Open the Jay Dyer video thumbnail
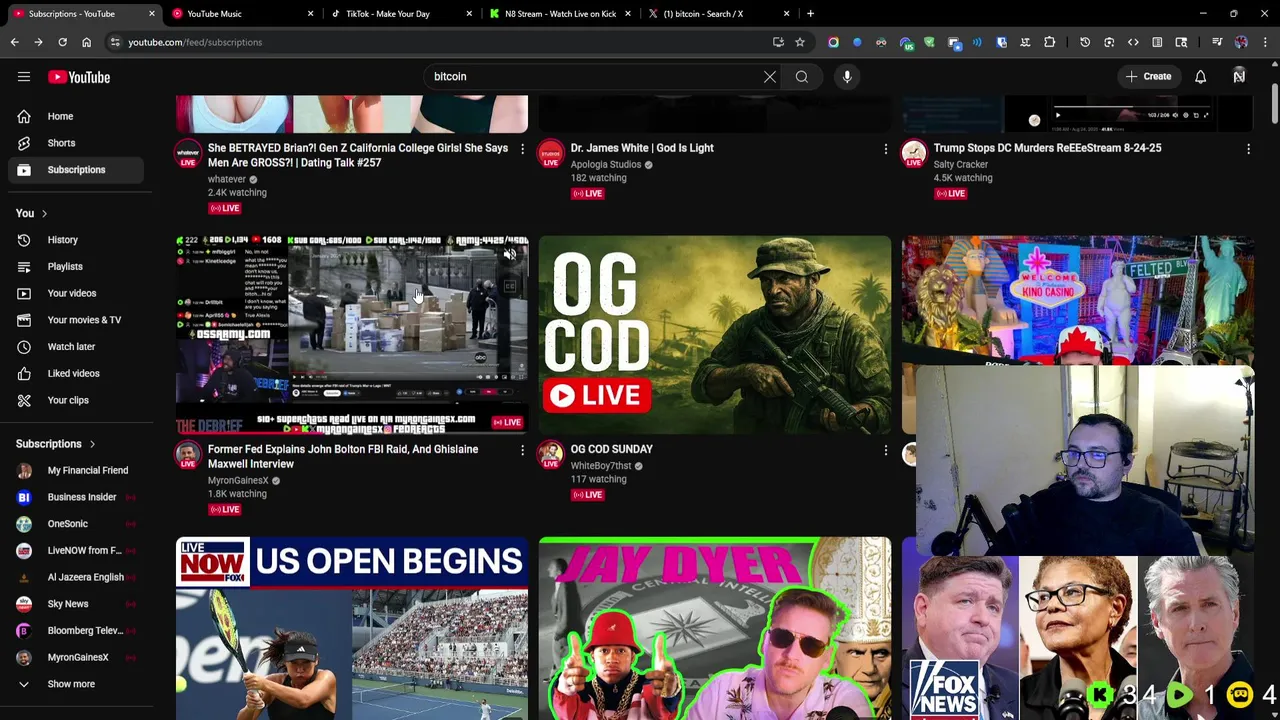The width and height of the screenshot is (1280, 720). [715, 628]
